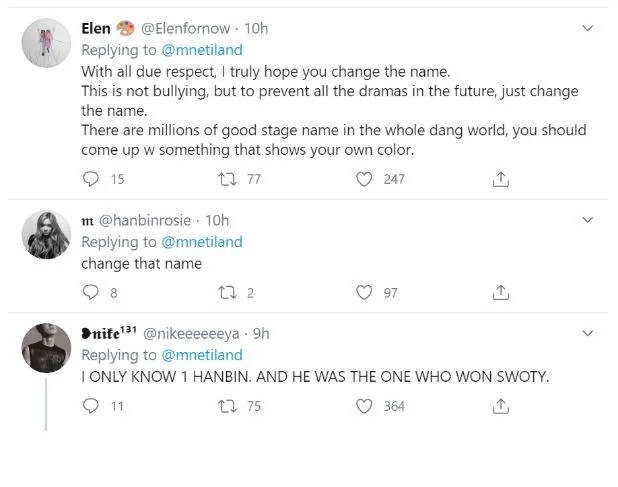The height and width of the screenshot is (487, 618).
Task: Share Elen's tweet using share icon
Action: coord(502,179)
